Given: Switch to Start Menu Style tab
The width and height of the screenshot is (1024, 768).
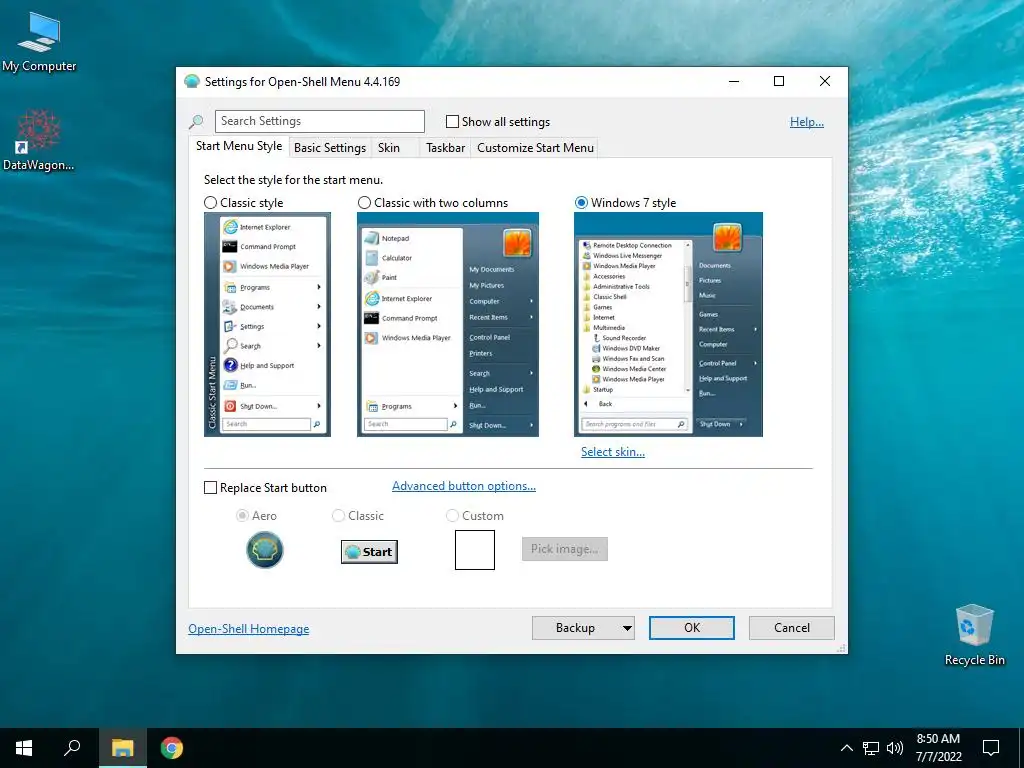Looking at the screenshot, I should (239, 146).
